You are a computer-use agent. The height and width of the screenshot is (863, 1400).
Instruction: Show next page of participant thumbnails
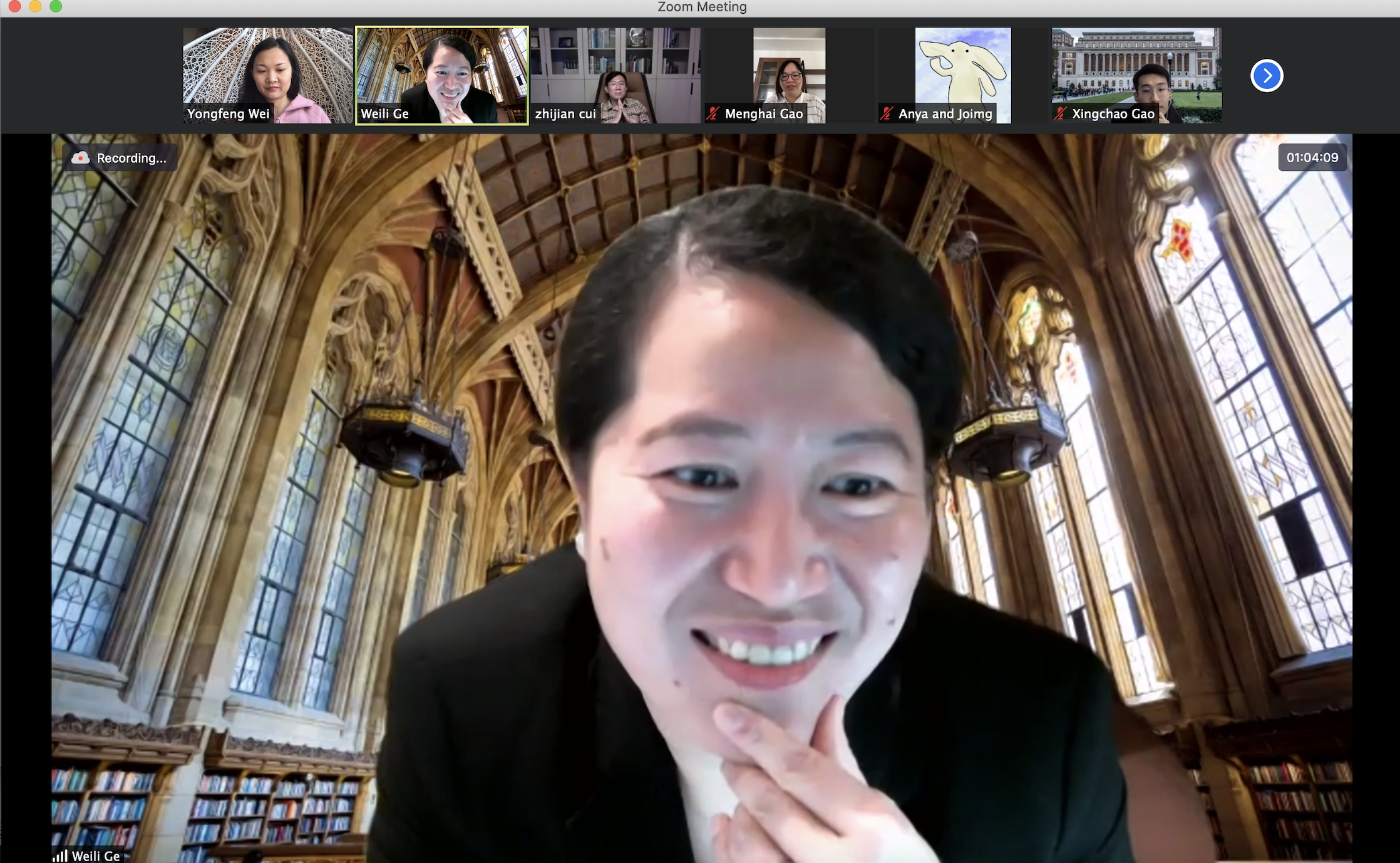point(1267,76)
